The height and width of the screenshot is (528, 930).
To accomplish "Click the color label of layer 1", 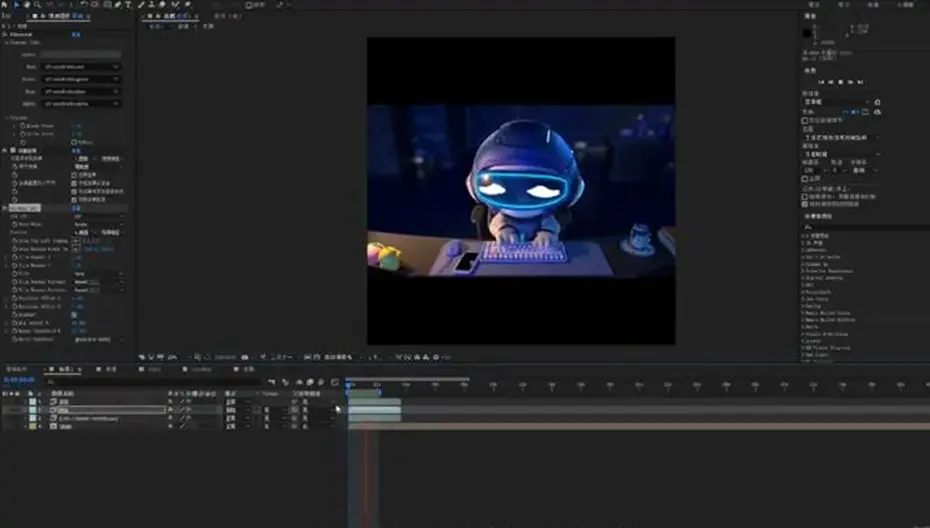I will coord(33,402).
